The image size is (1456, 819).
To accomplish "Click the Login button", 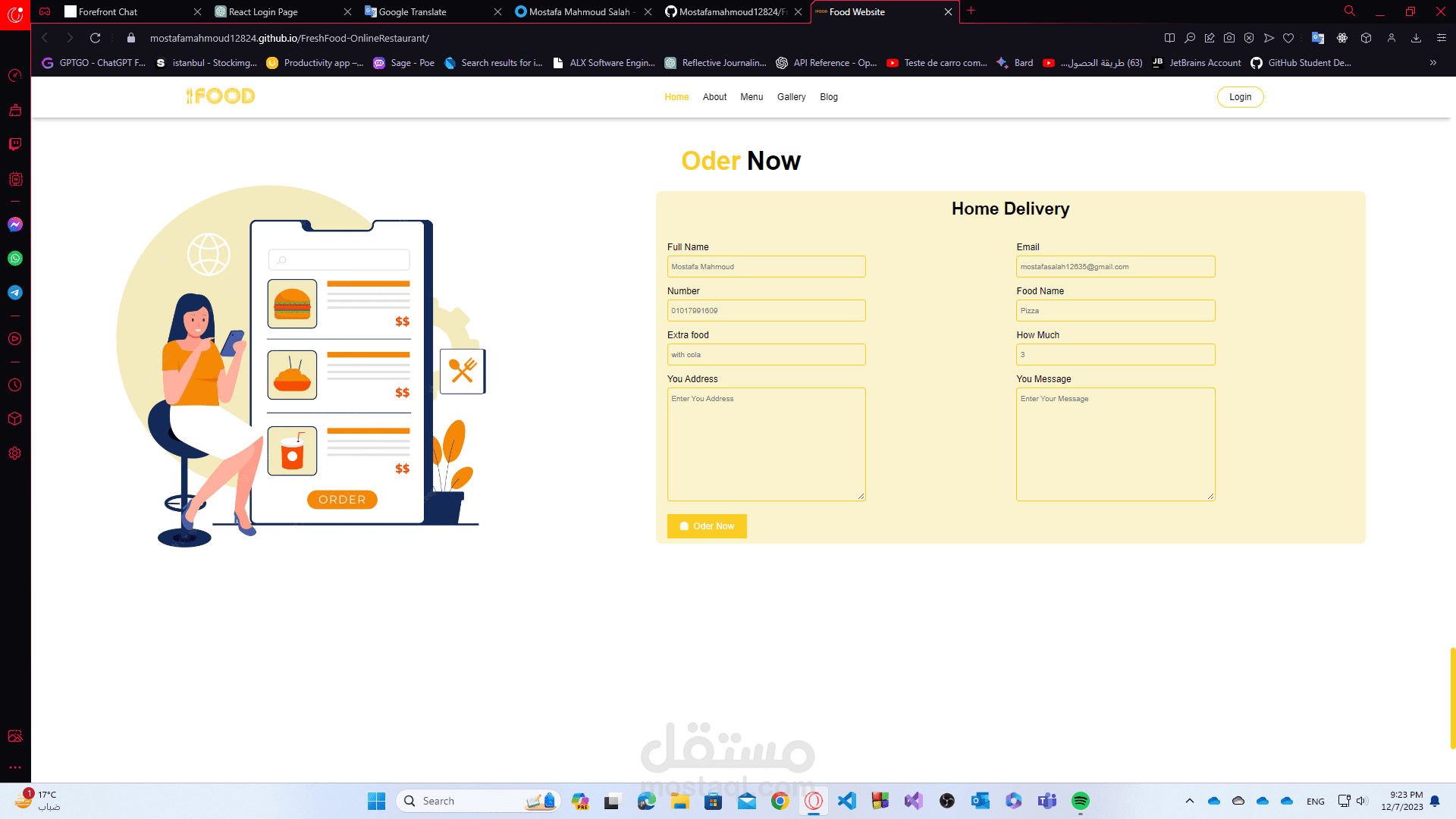I will [x=1240, y=97].
